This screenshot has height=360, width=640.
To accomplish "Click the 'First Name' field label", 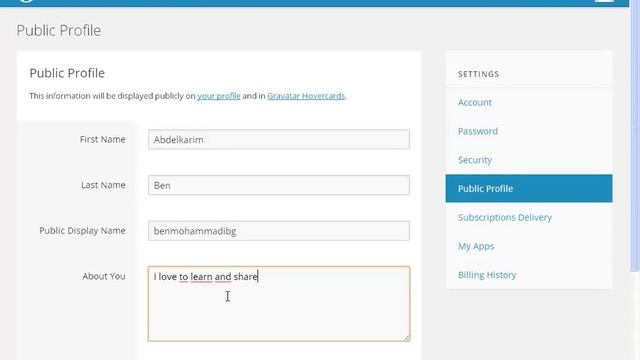I will click(x=102, y=139).
